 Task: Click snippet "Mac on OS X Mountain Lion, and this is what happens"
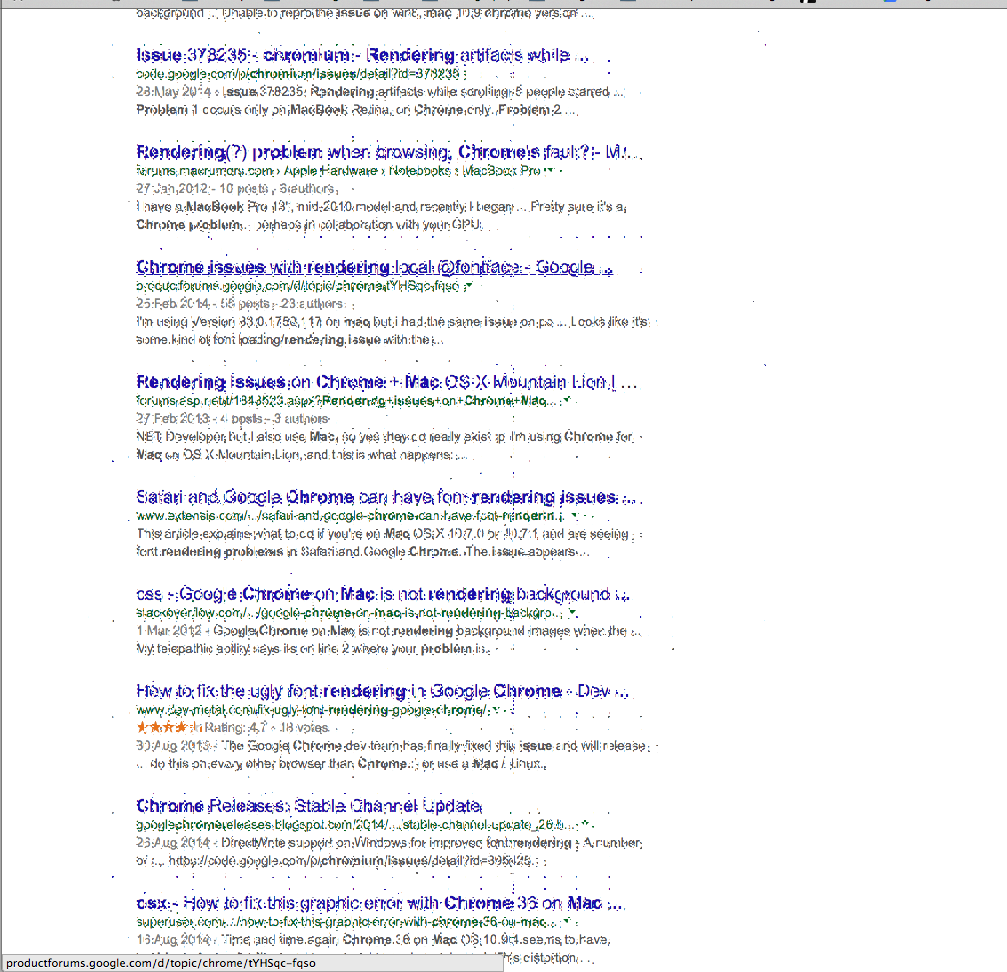[302, 455]
